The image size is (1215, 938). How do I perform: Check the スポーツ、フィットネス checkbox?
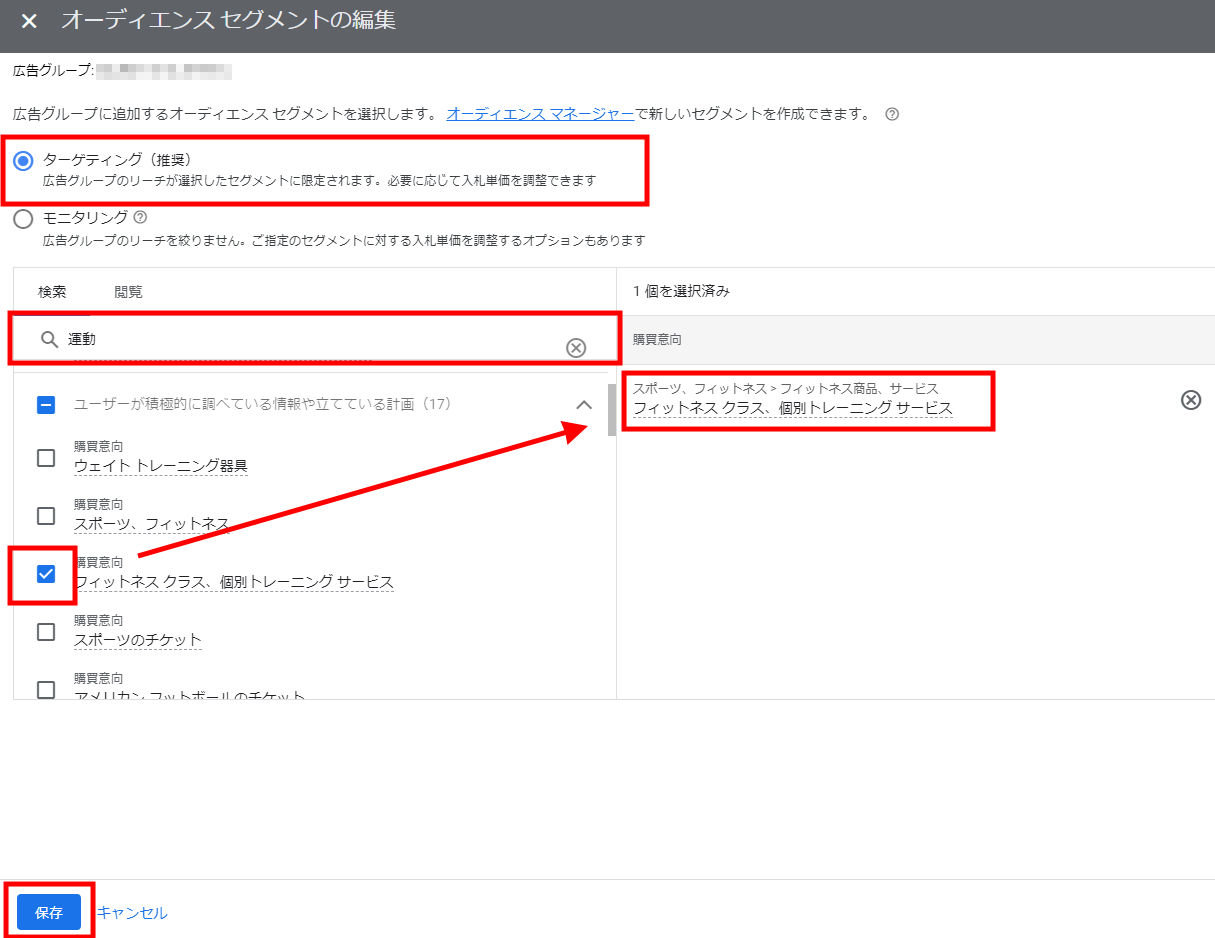[46, 516]
